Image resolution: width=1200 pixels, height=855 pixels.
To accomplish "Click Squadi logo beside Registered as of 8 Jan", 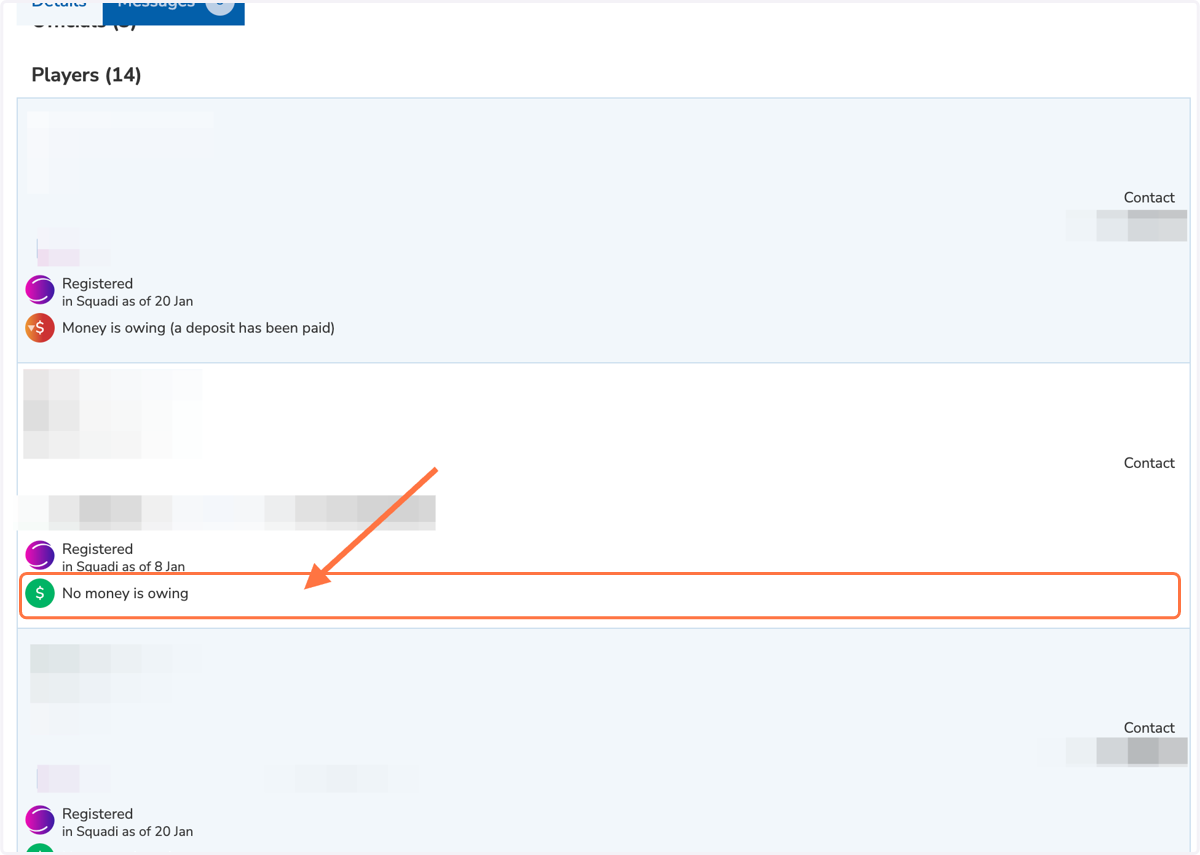I will (x=40, y=555).
